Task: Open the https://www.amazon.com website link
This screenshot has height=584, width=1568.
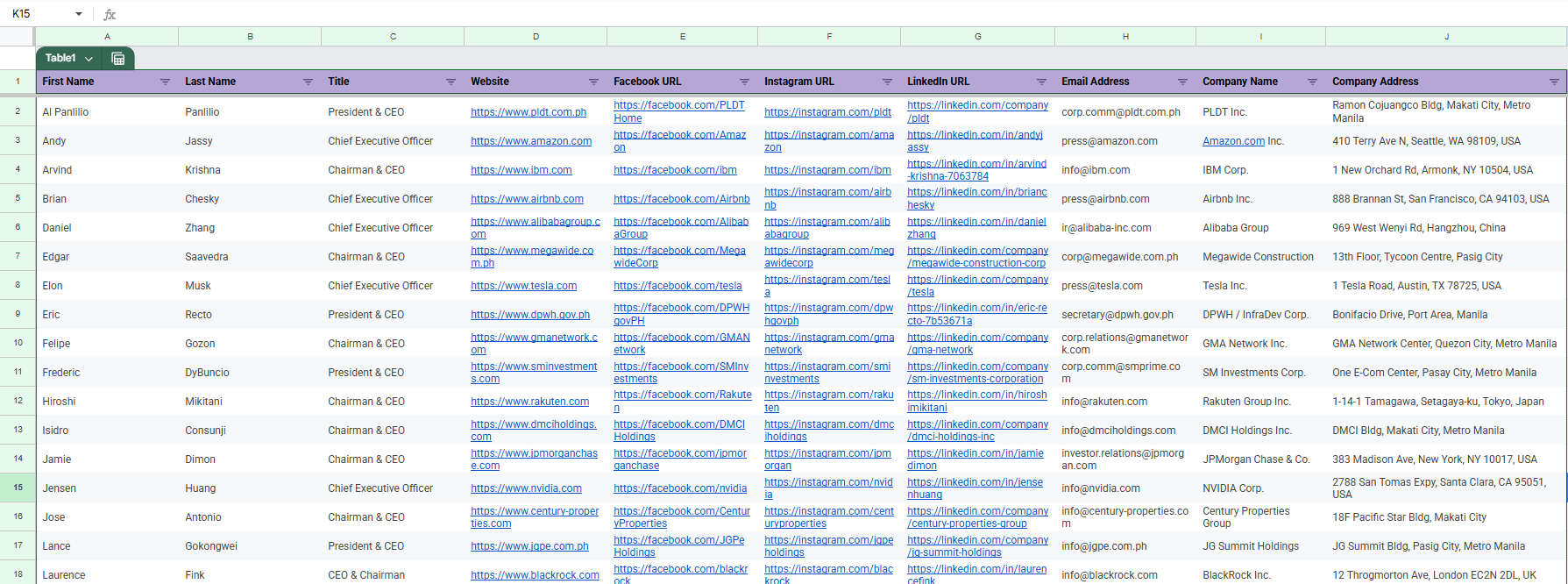Action: coord(531,141)
